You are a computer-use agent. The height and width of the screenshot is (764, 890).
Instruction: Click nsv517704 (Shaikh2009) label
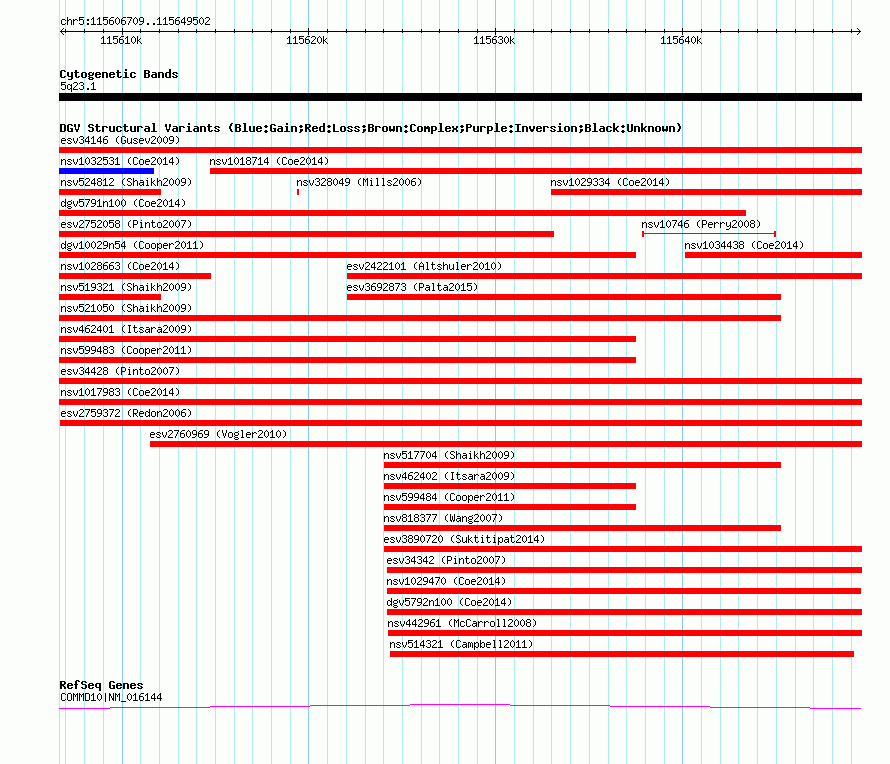[449, 455]
